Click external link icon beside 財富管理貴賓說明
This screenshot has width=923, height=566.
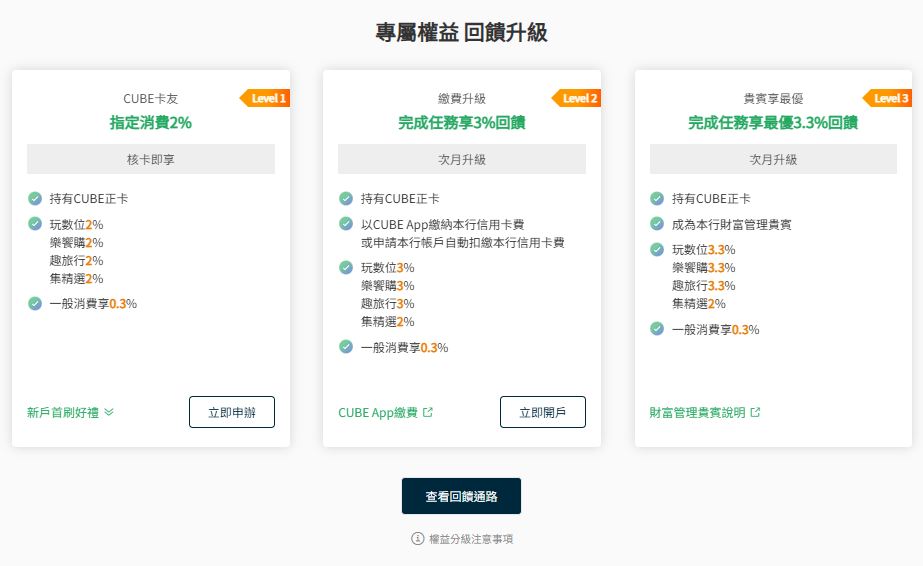click(755, 412)
